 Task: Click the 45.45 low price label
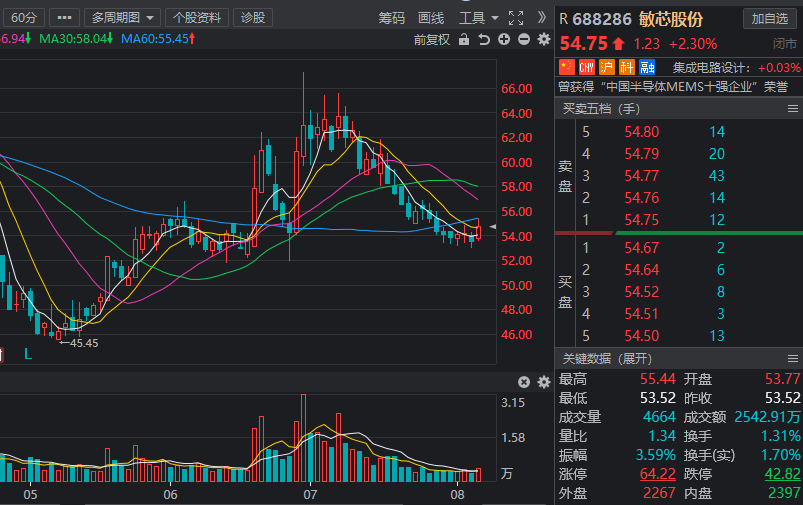point(83,343)
